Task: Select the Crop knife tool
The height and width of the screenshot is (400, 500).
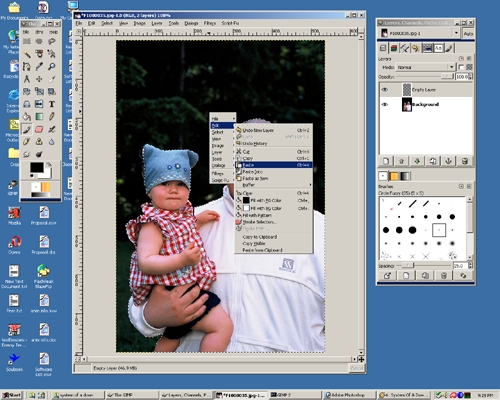Action: pyautogui.click(x=52, y=79)
